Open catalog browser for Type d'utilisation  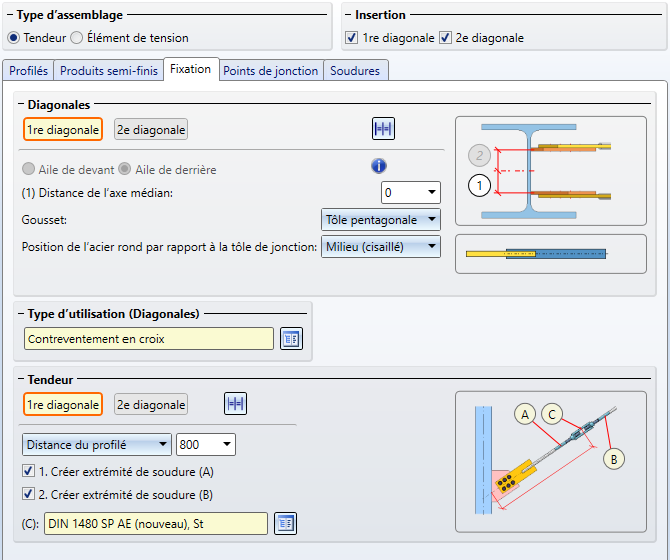pyautogui.click(x=291, y=339)
